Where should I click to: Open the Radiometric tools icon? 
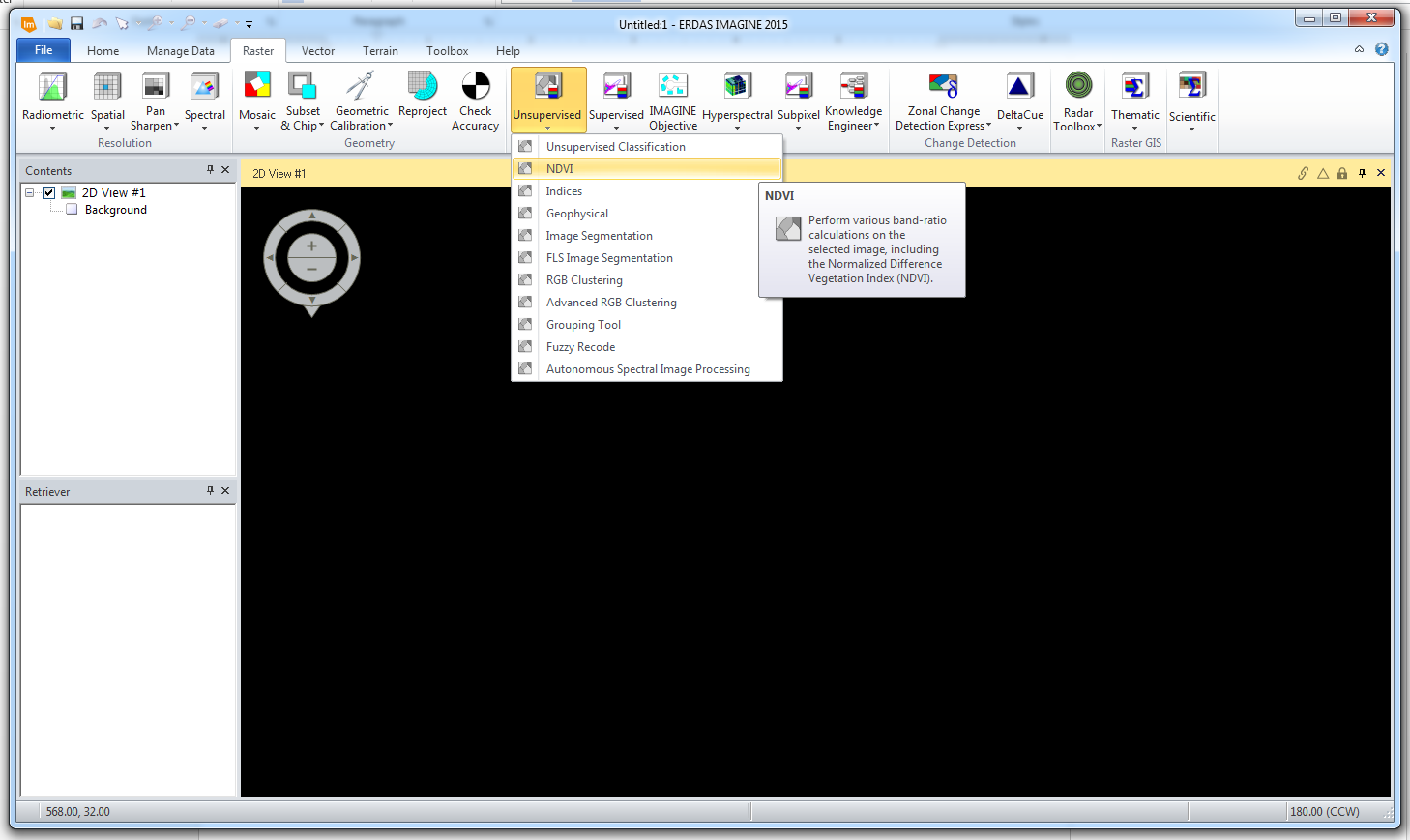pyautogui.click(x=52, y=87)
